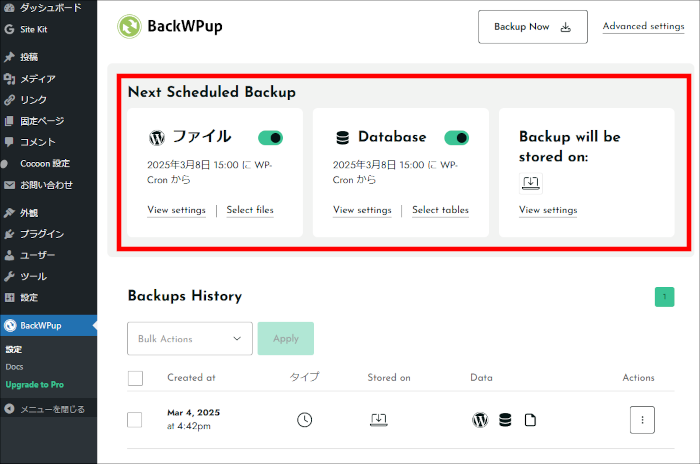Click the Created at column header
Image resolution: width=700 pixels, height=464 pixels.
point(191,378)
